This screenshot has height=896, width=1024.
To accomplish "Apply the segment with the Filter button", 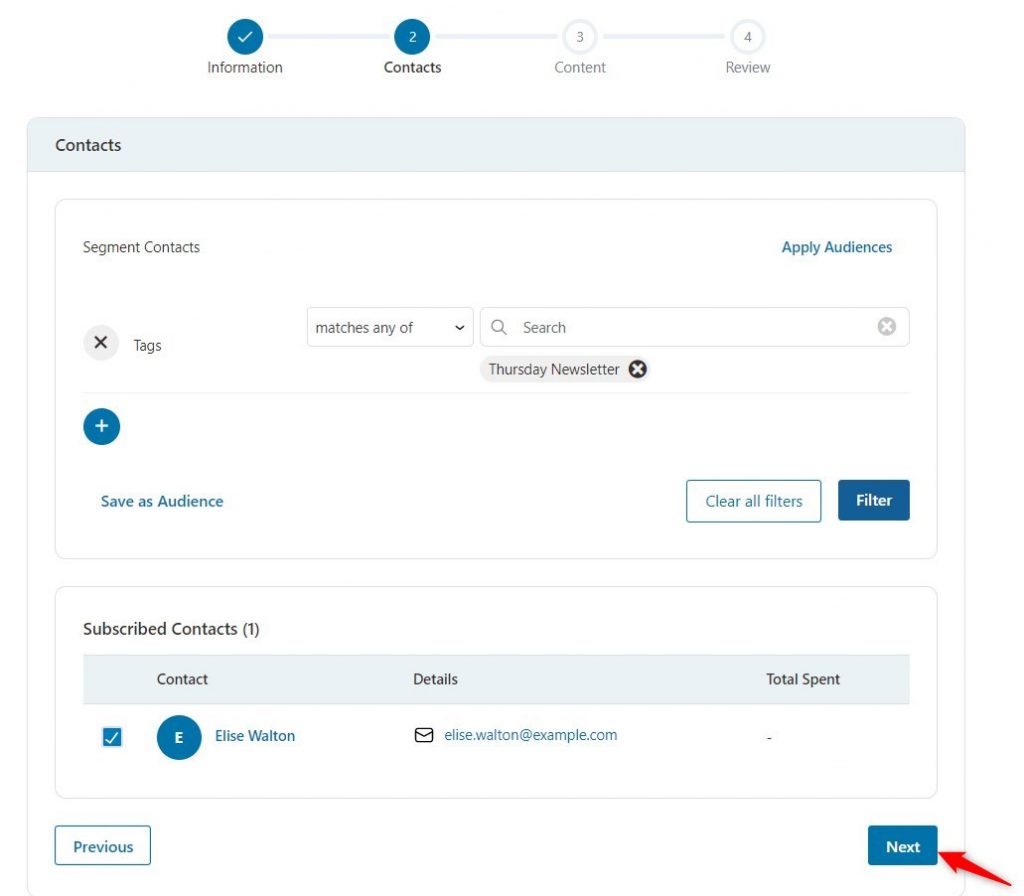I will [873, 500].
